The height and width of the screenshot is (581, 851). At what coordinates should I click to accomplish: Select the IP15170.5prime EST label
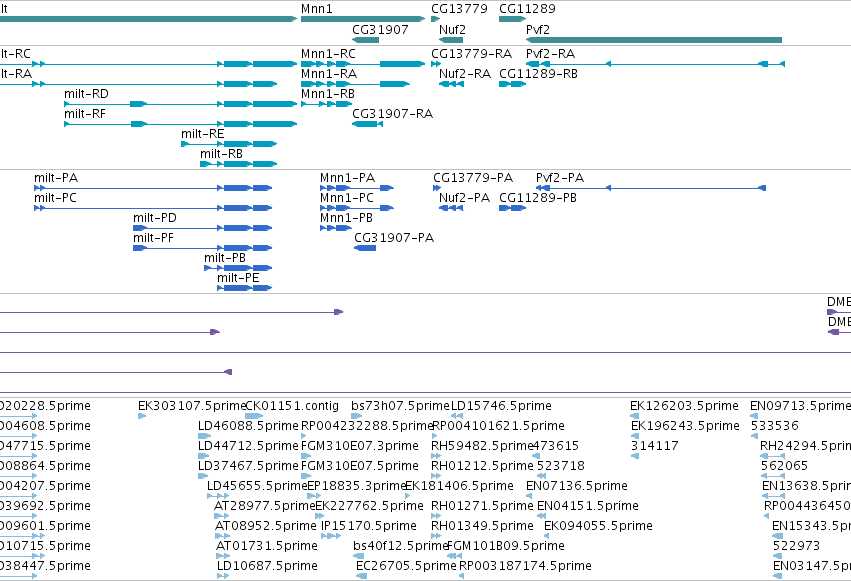pyautogui.click(x=369, y=526)
